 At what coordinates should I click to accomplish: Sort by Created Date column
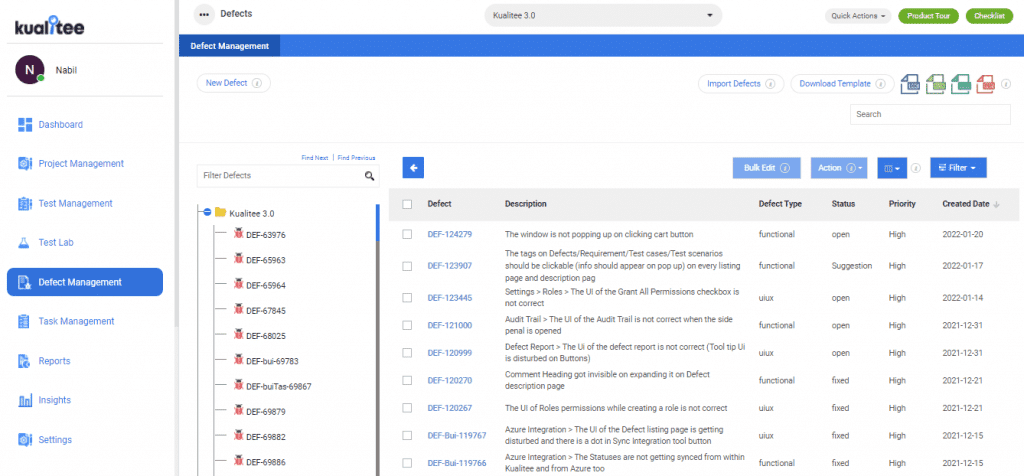coord(970,204)
